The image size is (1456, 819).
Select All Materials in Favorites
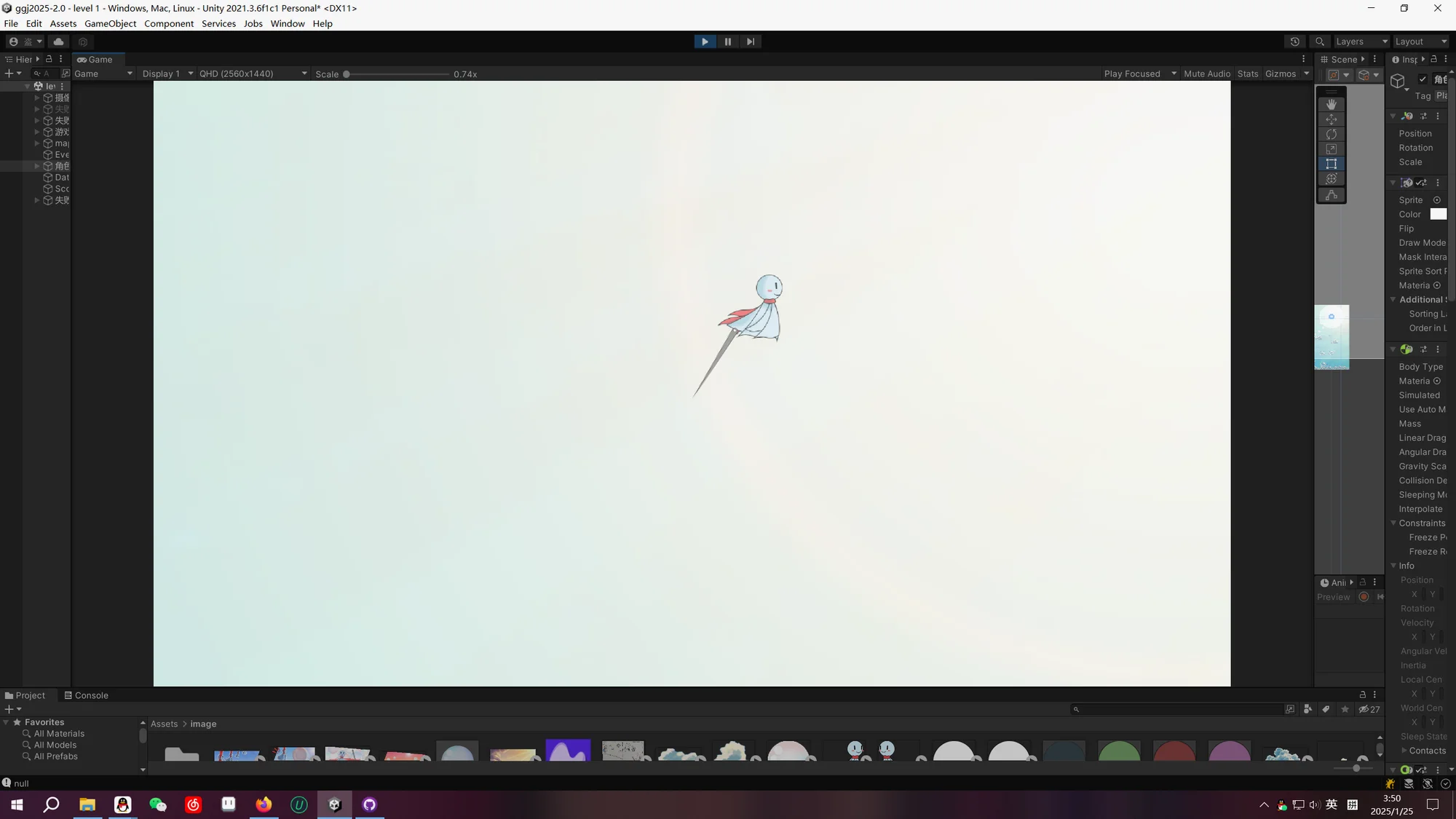point(59,734)
